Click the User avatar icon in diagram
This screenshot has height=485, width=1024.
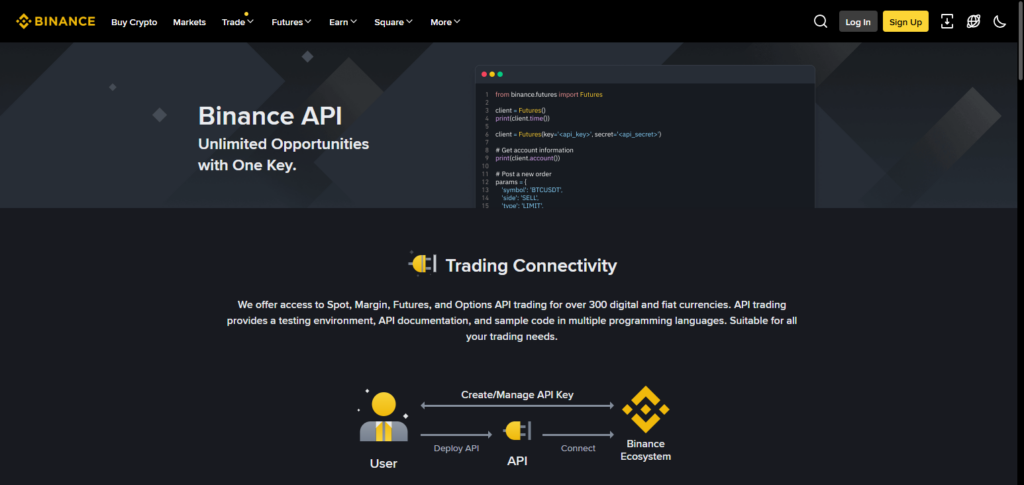[383, 416]
